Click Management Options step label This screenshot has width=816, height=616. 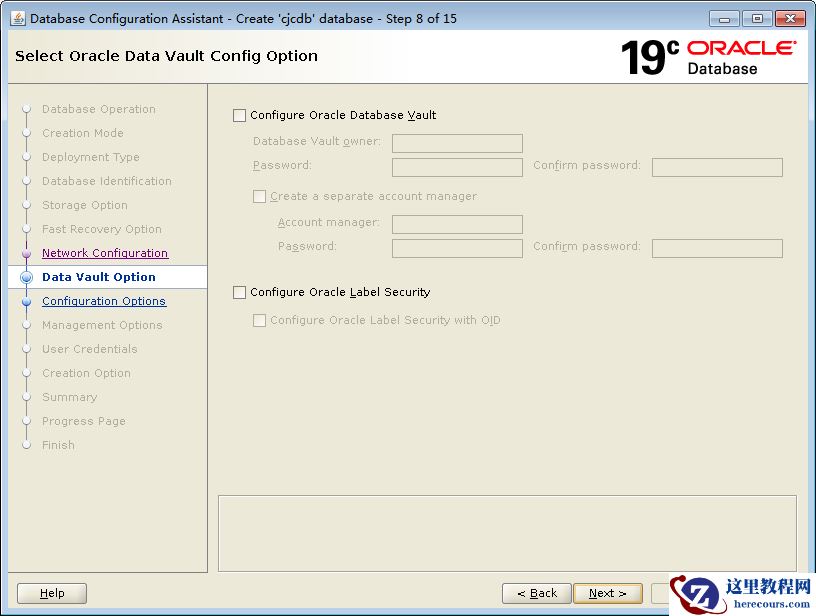[x=102, y=325]
